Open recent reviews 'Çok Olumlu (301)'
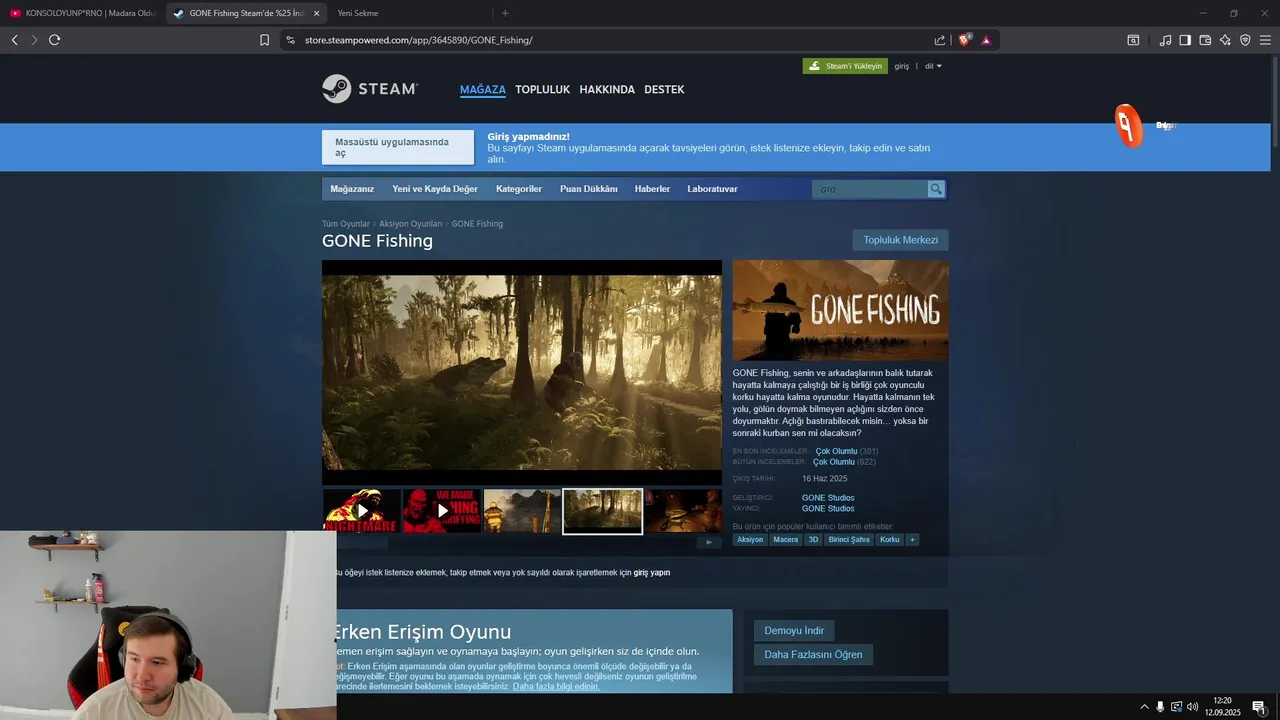Screen dimensions: 1280x720 click(x=847, y=451)
